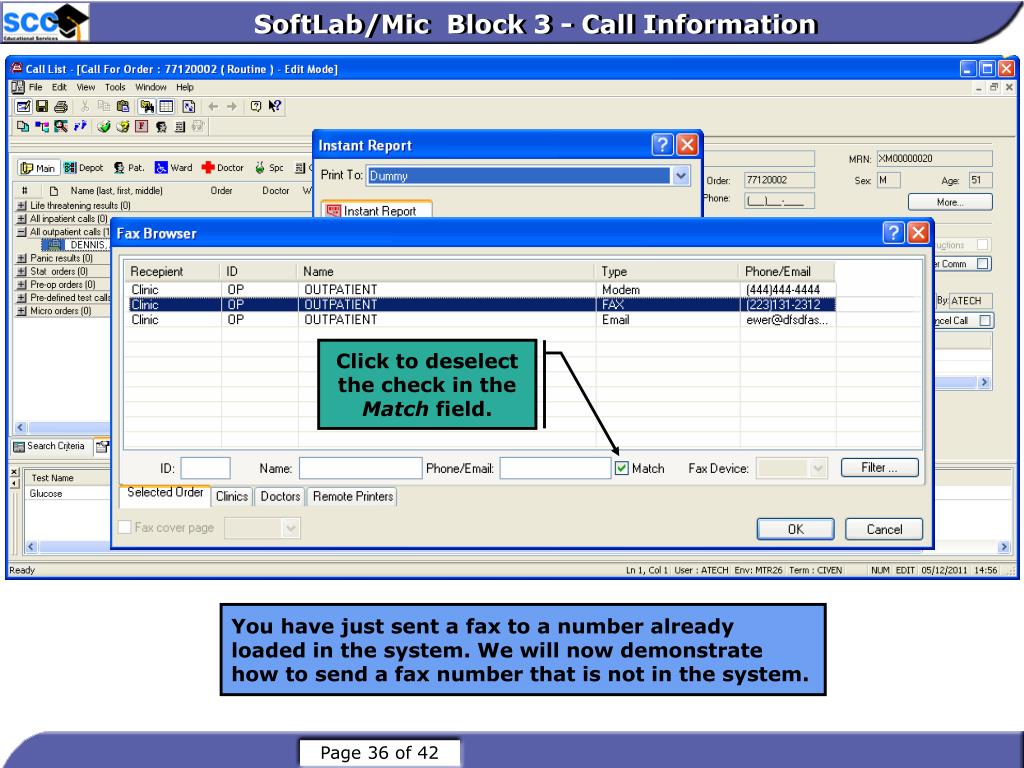1024x768 pixels.
Task: Open the Tools menu
Action: 115,87
